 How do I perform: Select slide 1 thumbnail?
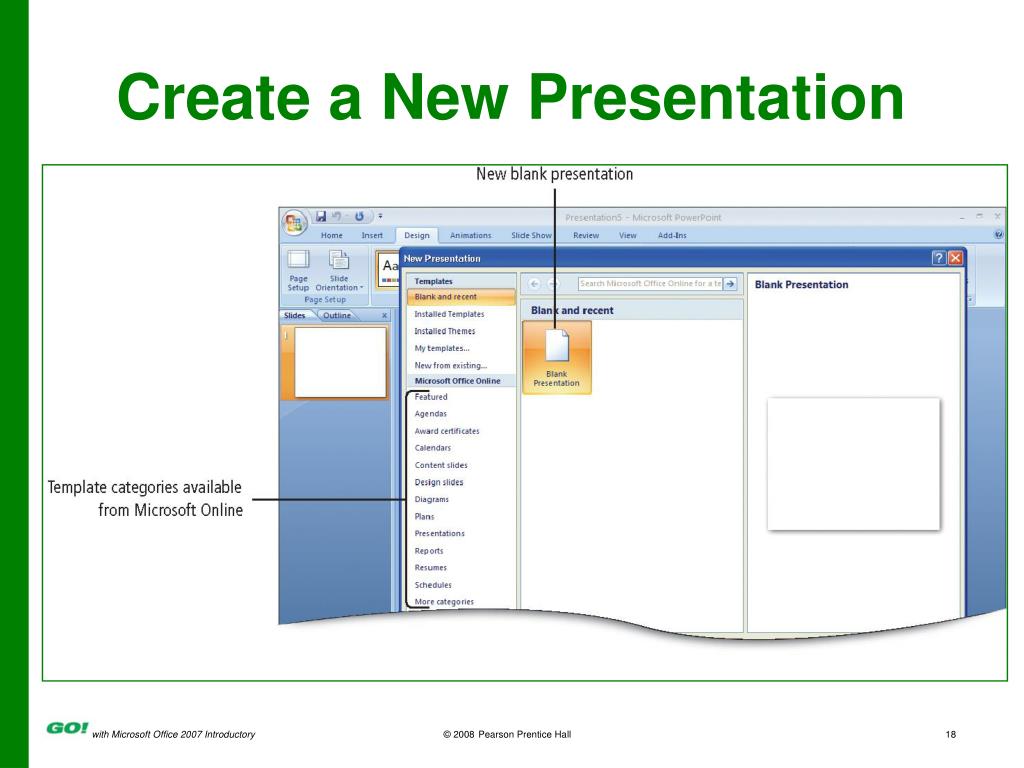340,362
